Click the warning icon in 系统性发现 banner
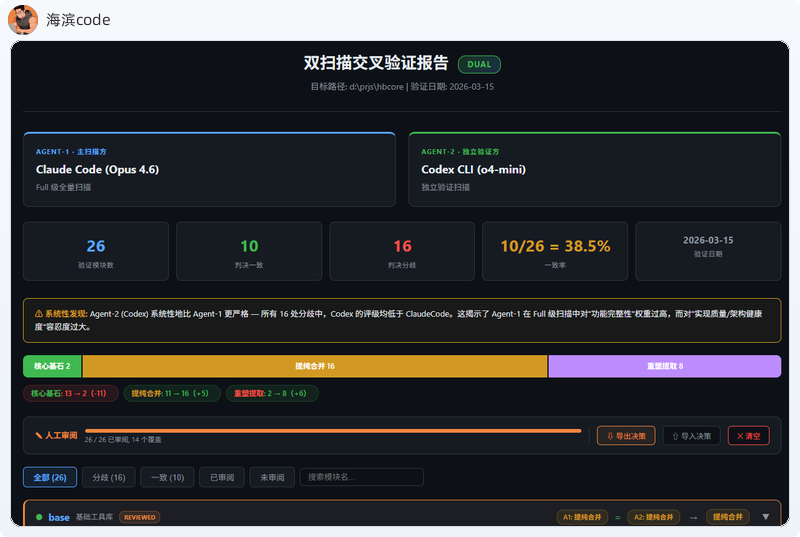 click(39, 314)
